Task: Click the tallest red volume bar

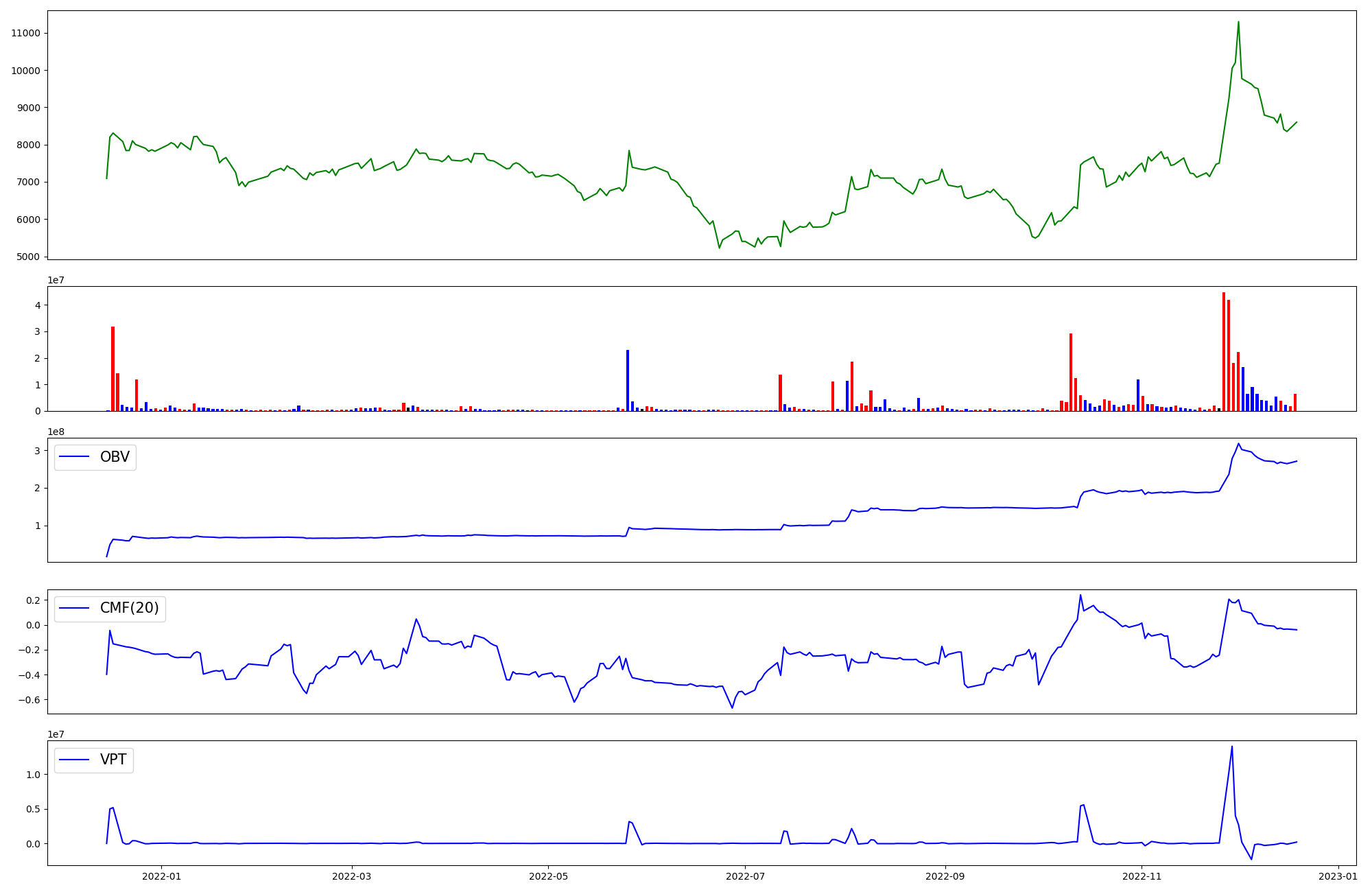Action: coord(1224,351)
